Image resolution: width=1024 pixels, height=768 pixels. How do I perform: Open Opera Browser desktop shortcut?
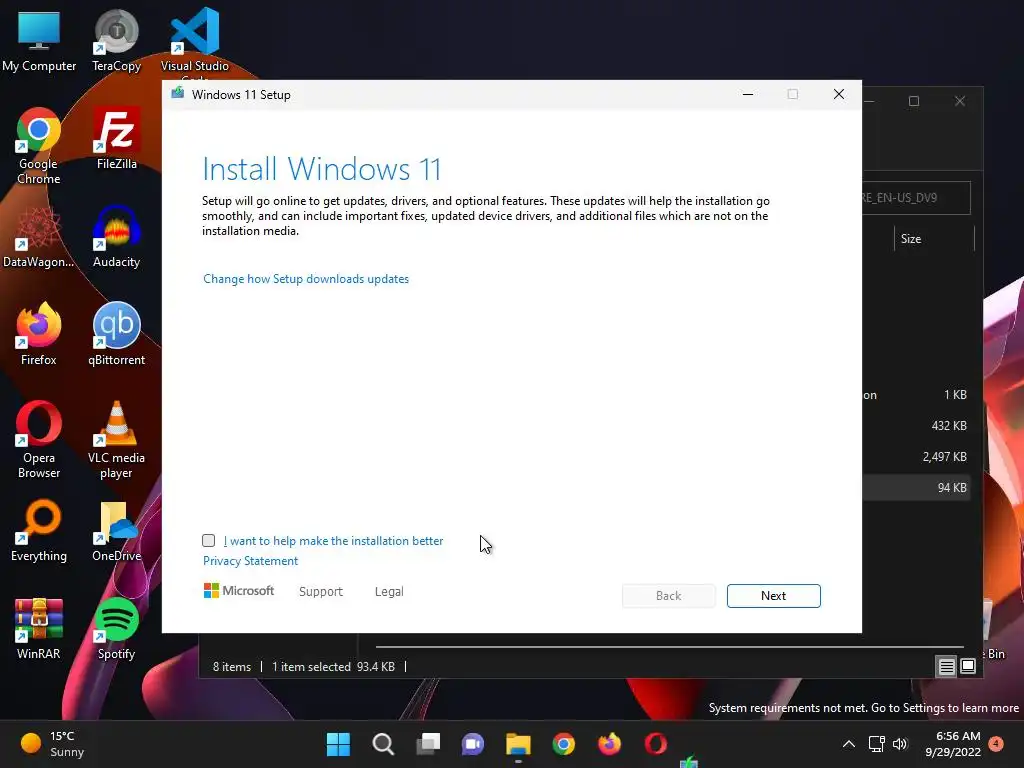(x=39, y=440)
